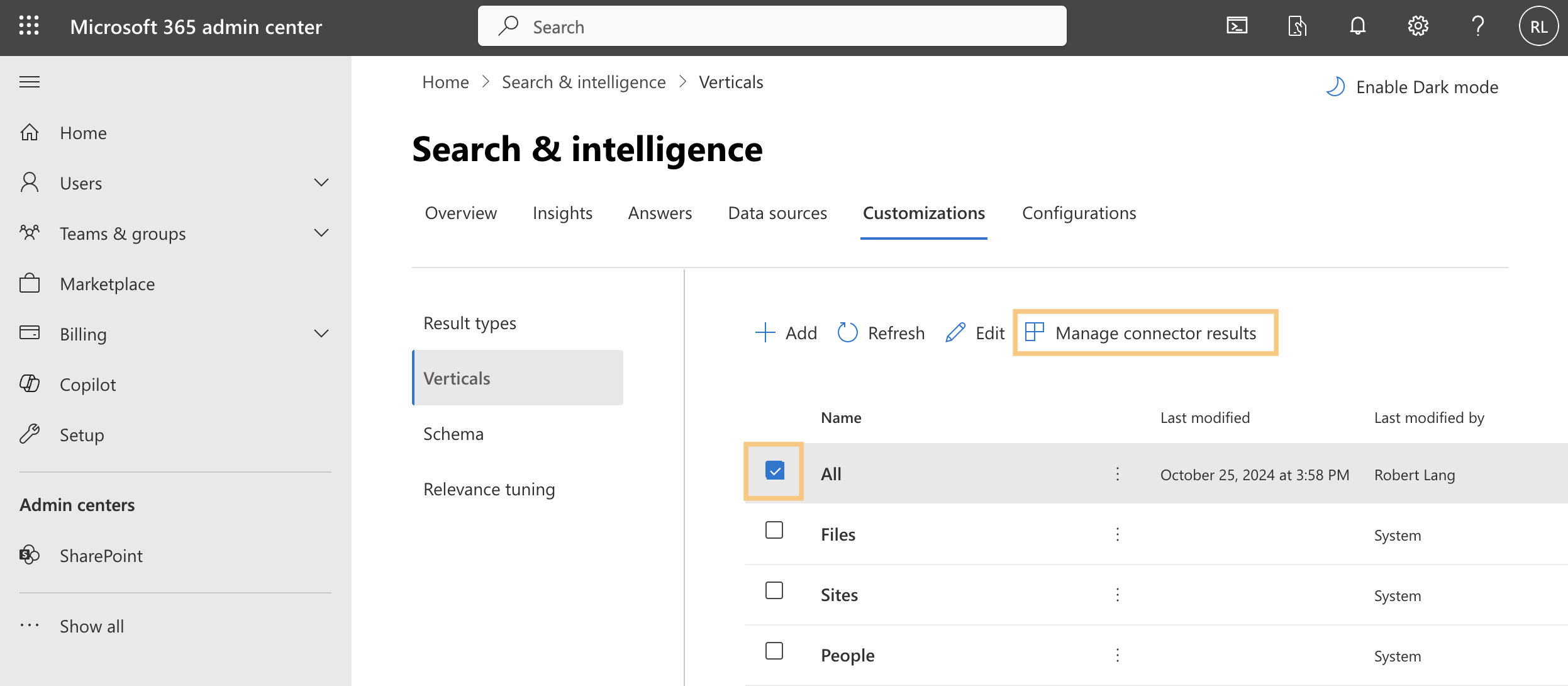Enable Dark mode
This screenshot has width=1568, height=686.
[1412, 87]
